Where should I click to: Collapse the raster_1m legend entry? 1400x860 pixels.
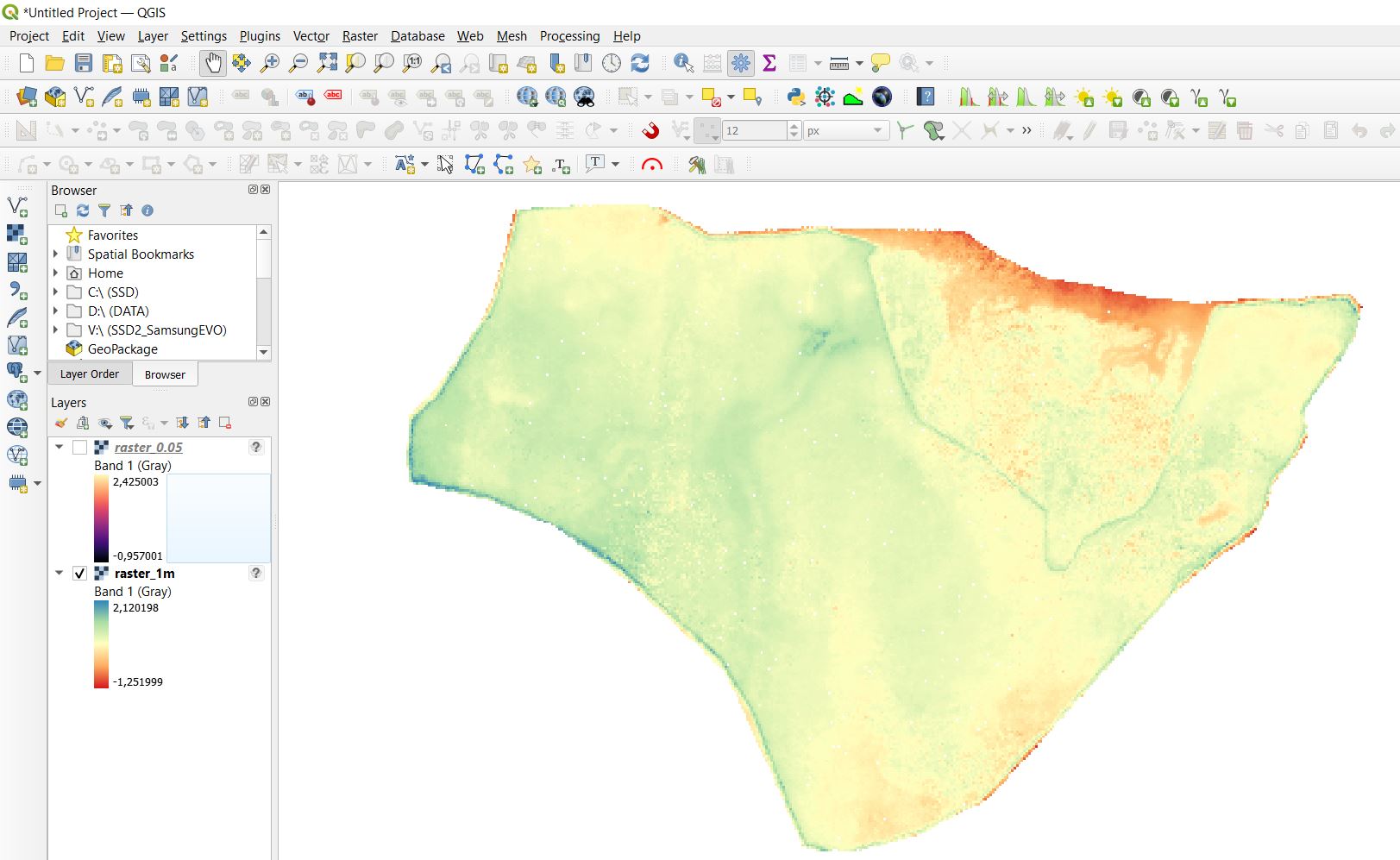point(59,573)
